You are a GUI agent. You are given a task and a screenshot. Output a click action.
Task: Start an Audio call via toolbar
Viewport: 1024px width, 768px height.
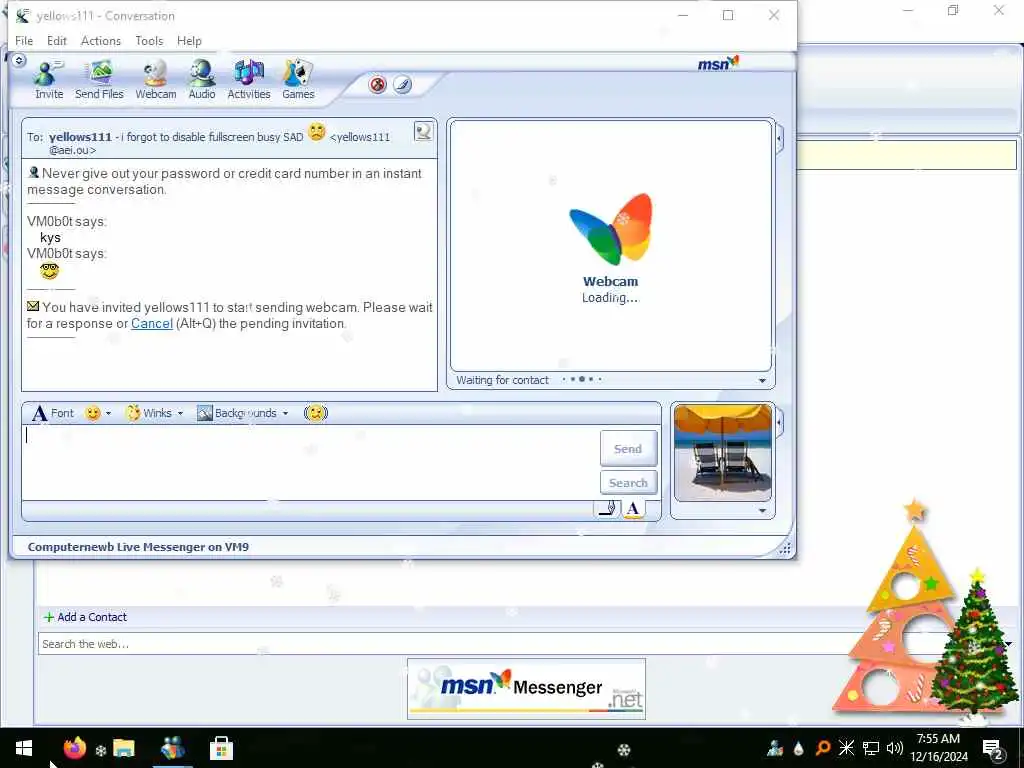[x=202, y=79]
